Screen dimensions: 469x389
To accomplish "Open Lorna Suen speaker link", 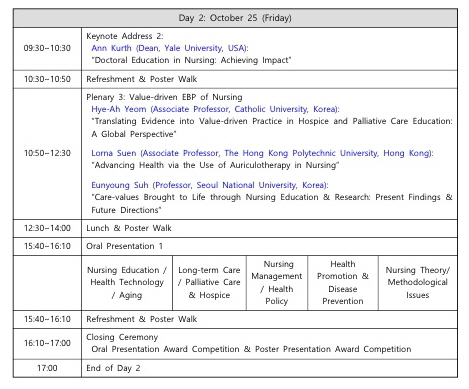I will click(262, 153).
